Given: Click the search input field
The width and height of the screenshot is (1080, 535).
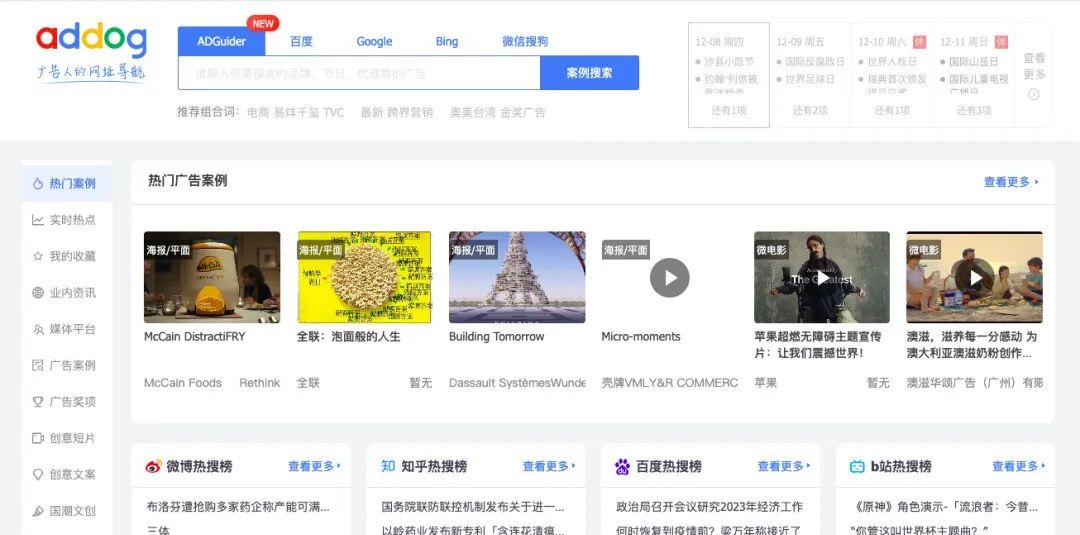Looking at the screenshot, I should [x=359, y=73].
